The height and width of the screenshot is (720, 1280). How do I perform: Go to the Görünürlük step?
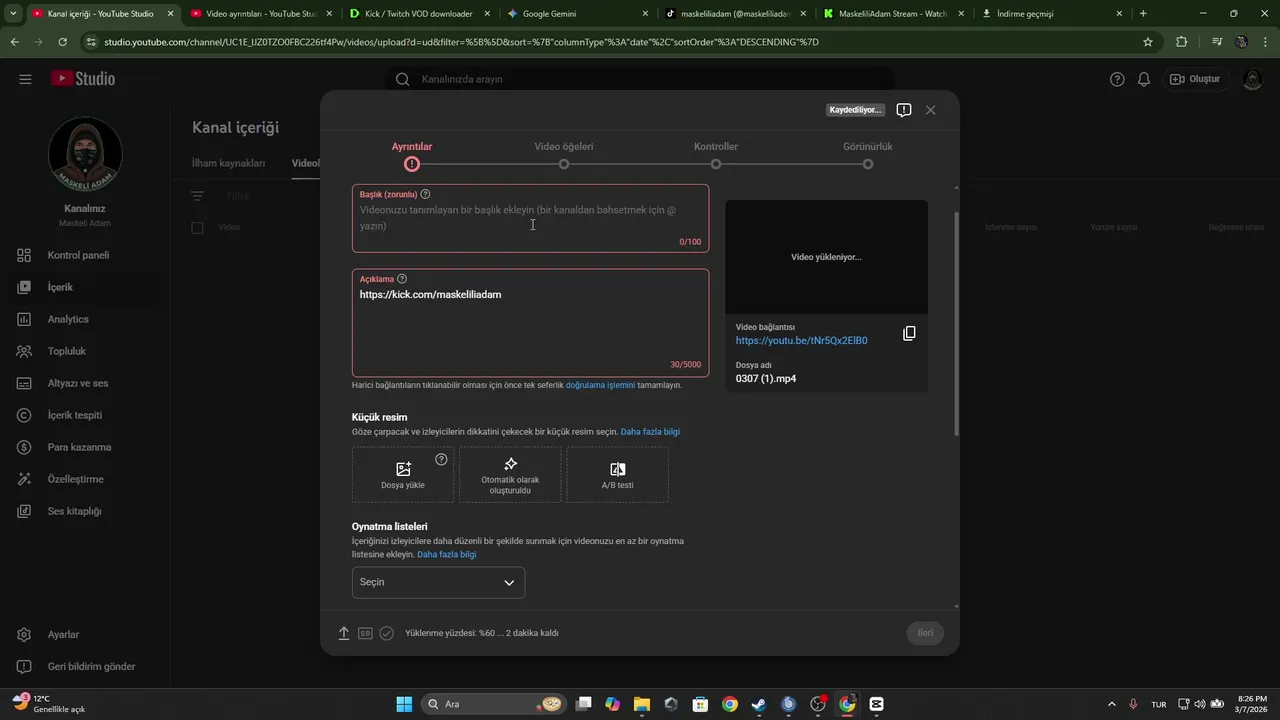point(868,155)
